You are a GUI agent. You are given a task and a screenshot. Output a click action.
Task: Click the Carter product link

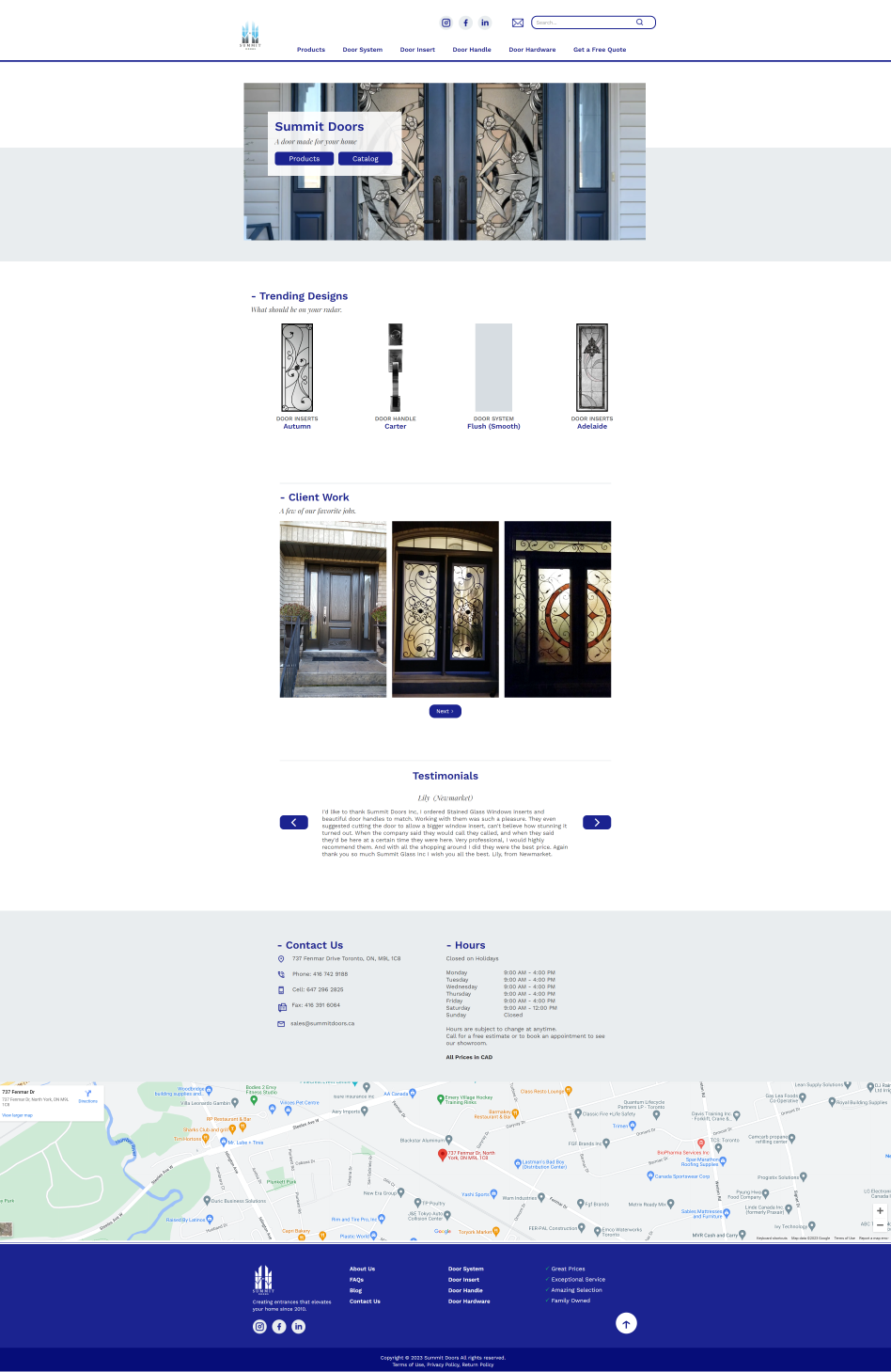[396, 427]
